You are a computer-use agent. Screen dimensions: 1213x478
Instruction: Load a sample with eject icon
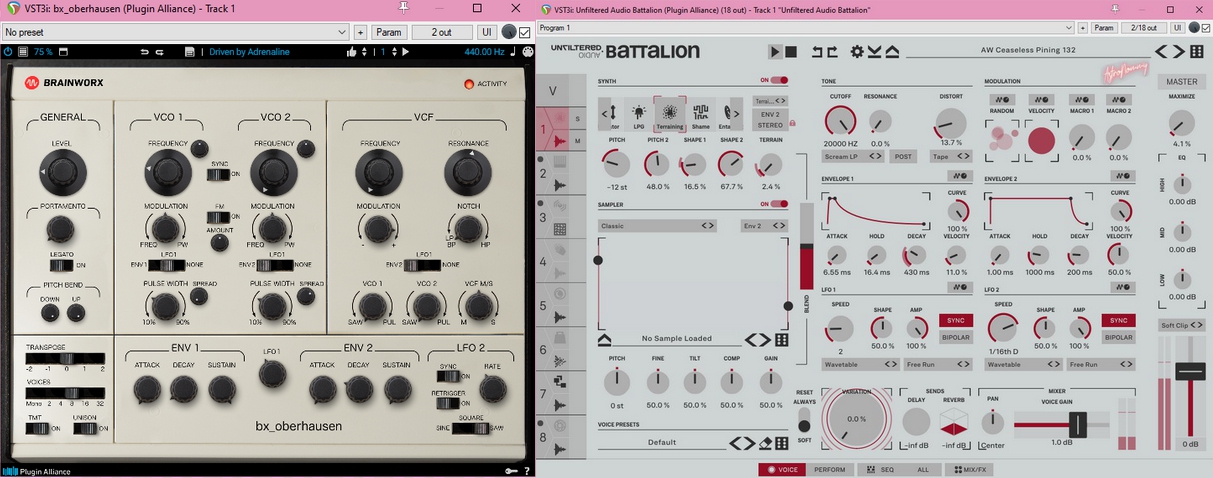(605, 340)
